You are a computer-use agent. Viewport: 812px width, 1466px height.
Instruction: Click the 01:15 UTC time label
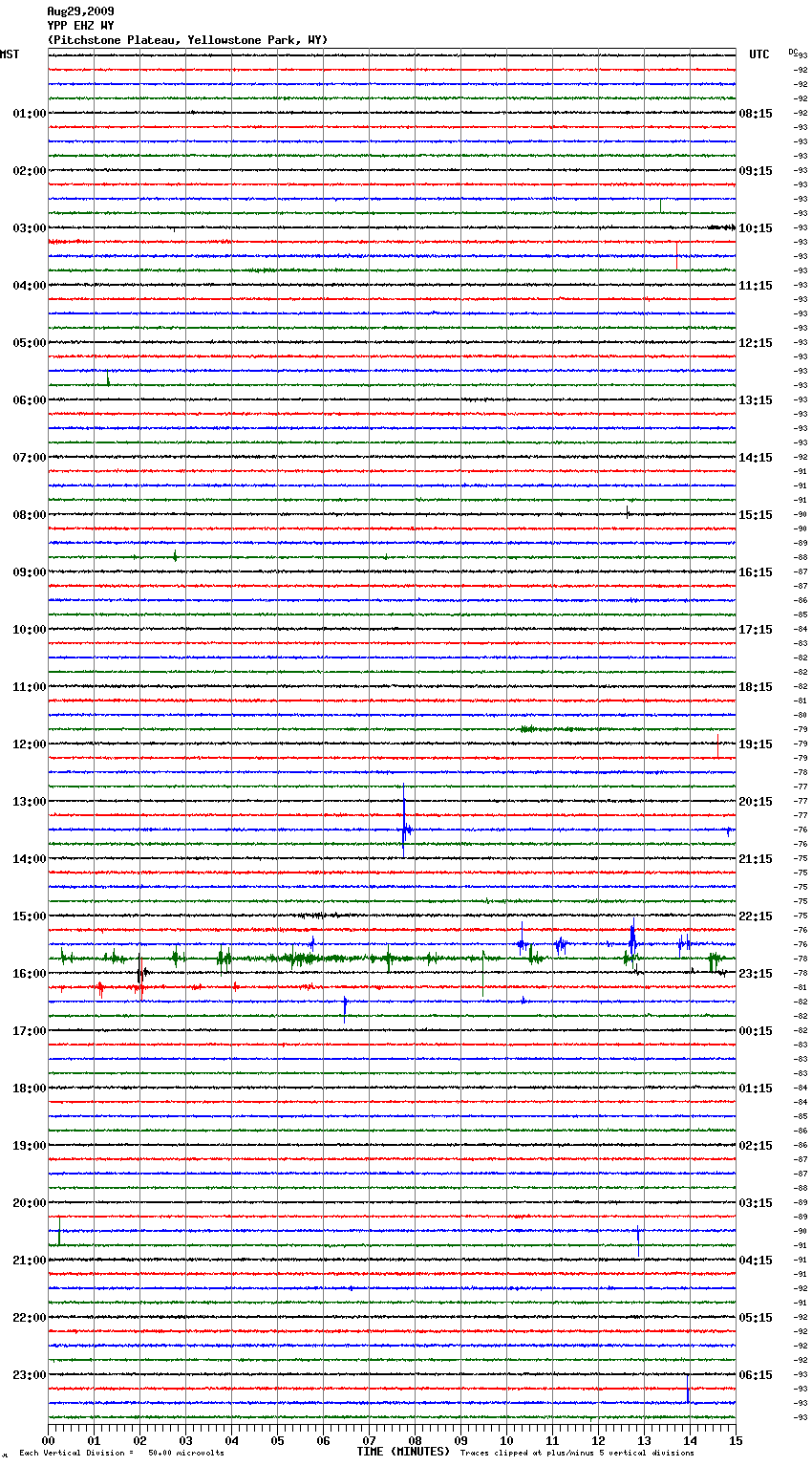coord(756,1089)
